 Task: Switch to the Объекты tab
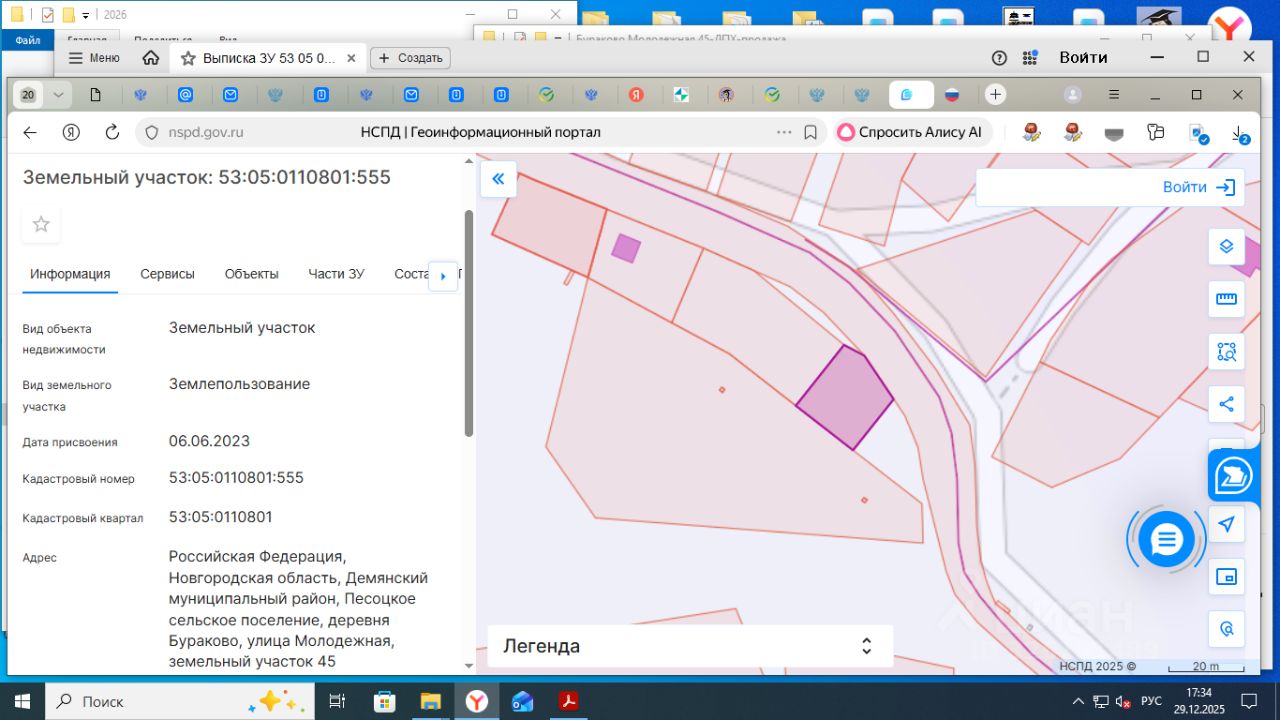click(252, 274)
